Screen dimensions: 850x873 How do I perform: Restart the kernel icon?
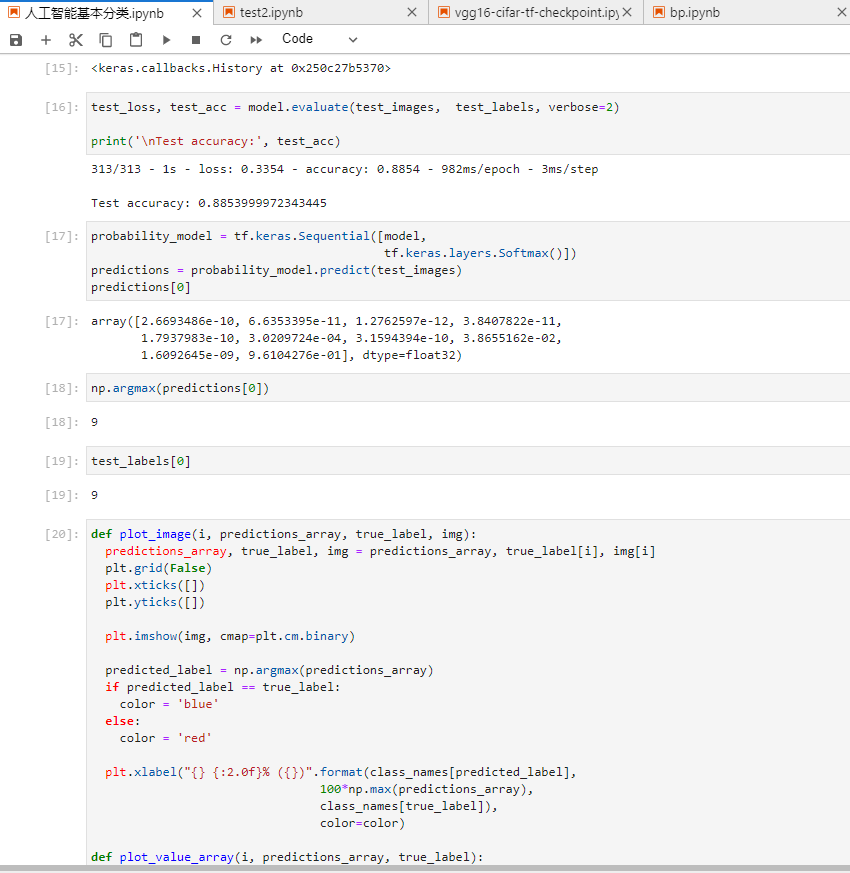[226, 40]
